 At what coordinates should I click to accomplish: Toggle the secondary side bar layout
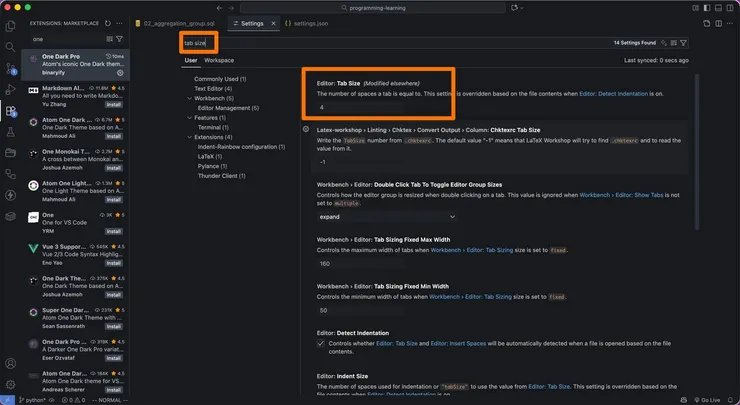pos(730,8)
